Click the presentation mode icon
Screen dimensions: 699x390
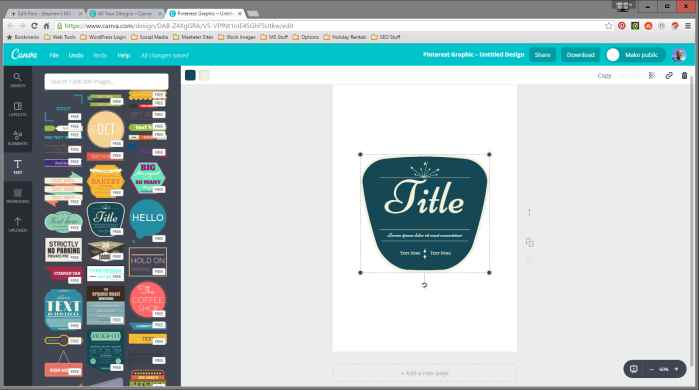(633, 369)
